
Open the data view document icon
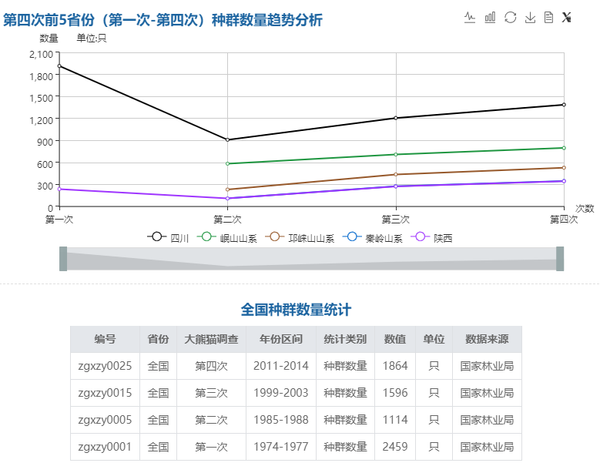tap(548, 17)
